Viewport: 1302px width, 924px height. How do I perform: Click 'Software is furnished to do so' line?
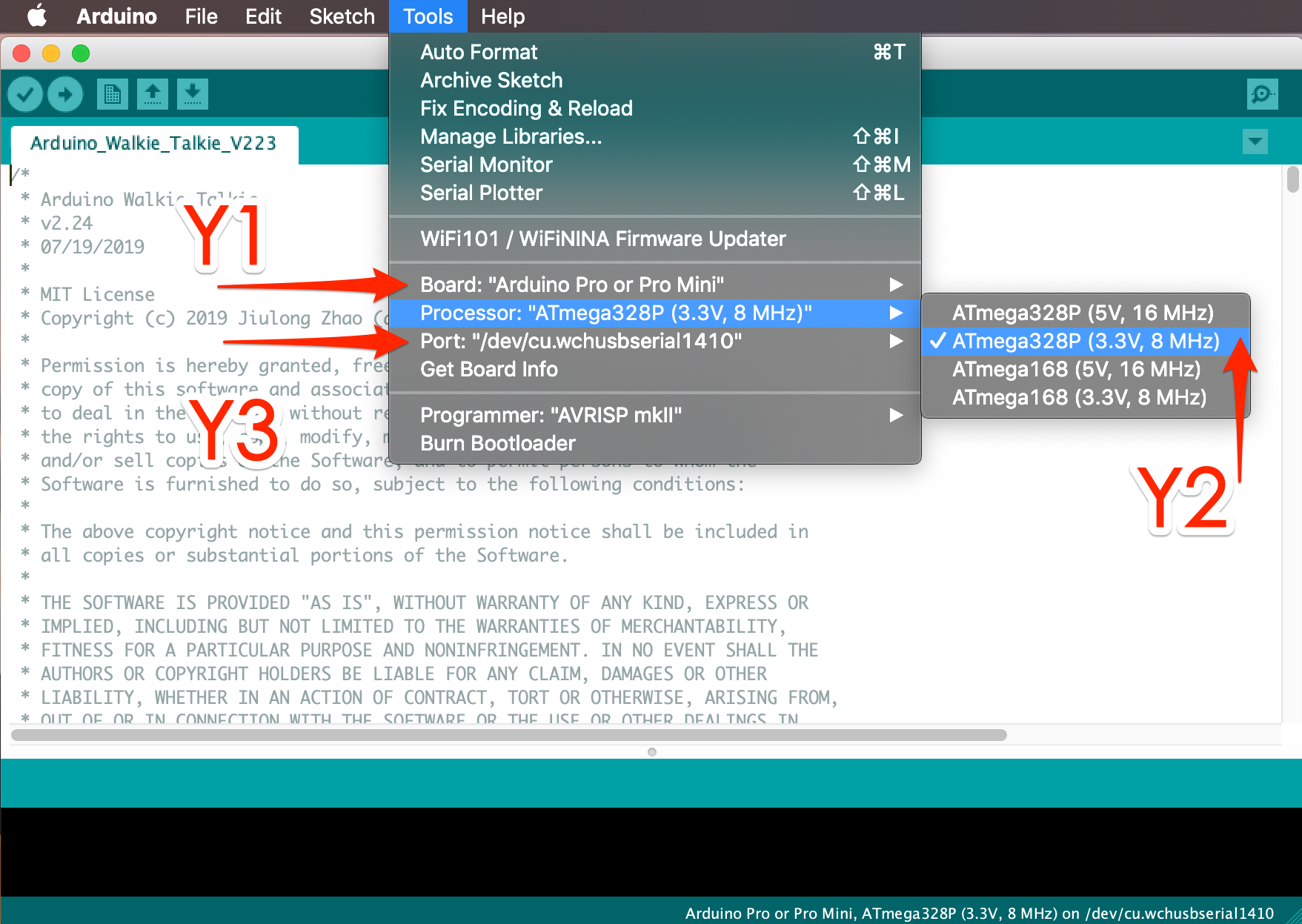coord(392,484)
